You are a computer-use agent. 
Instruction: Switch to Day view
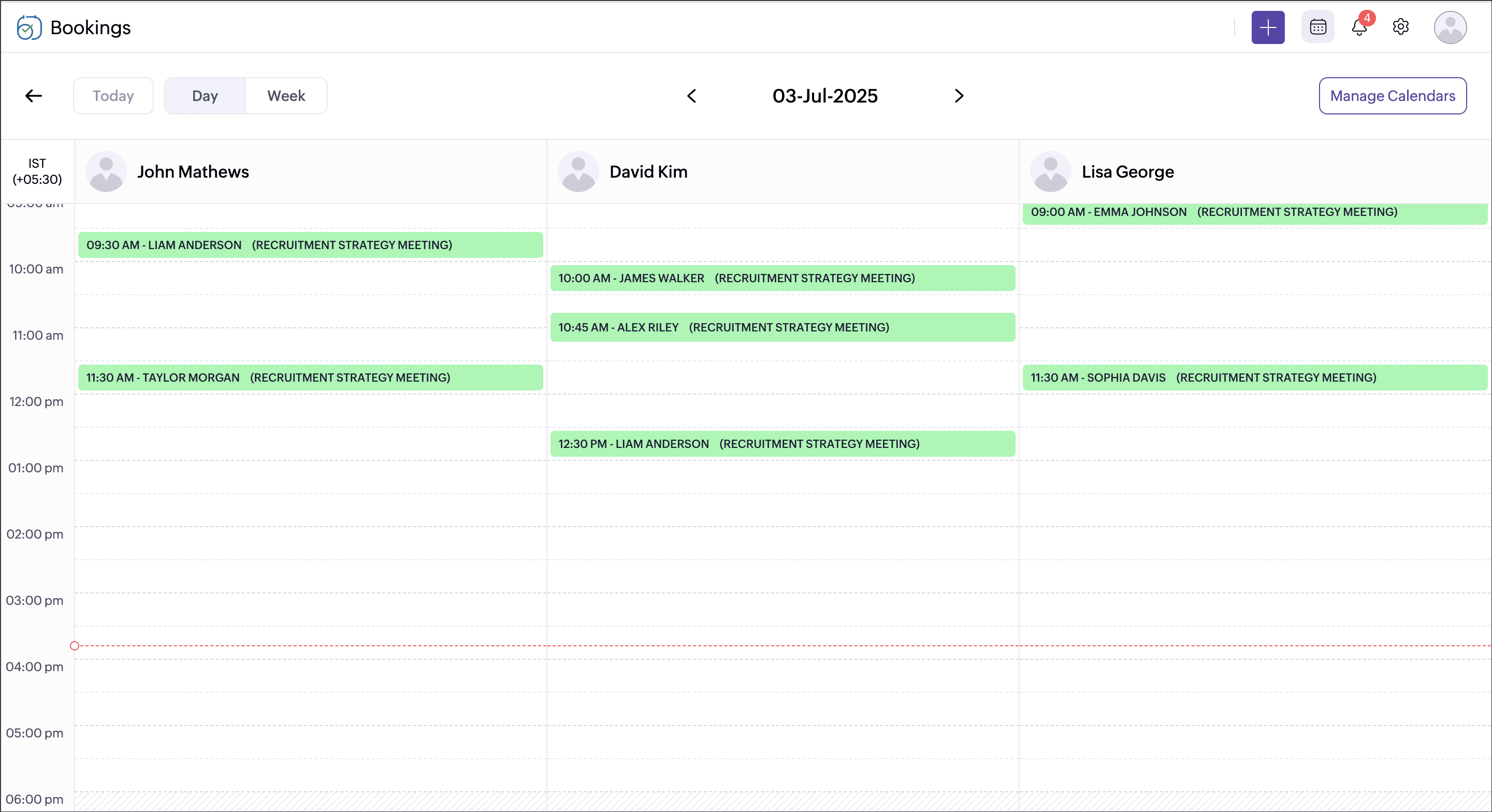click(205, 96)
